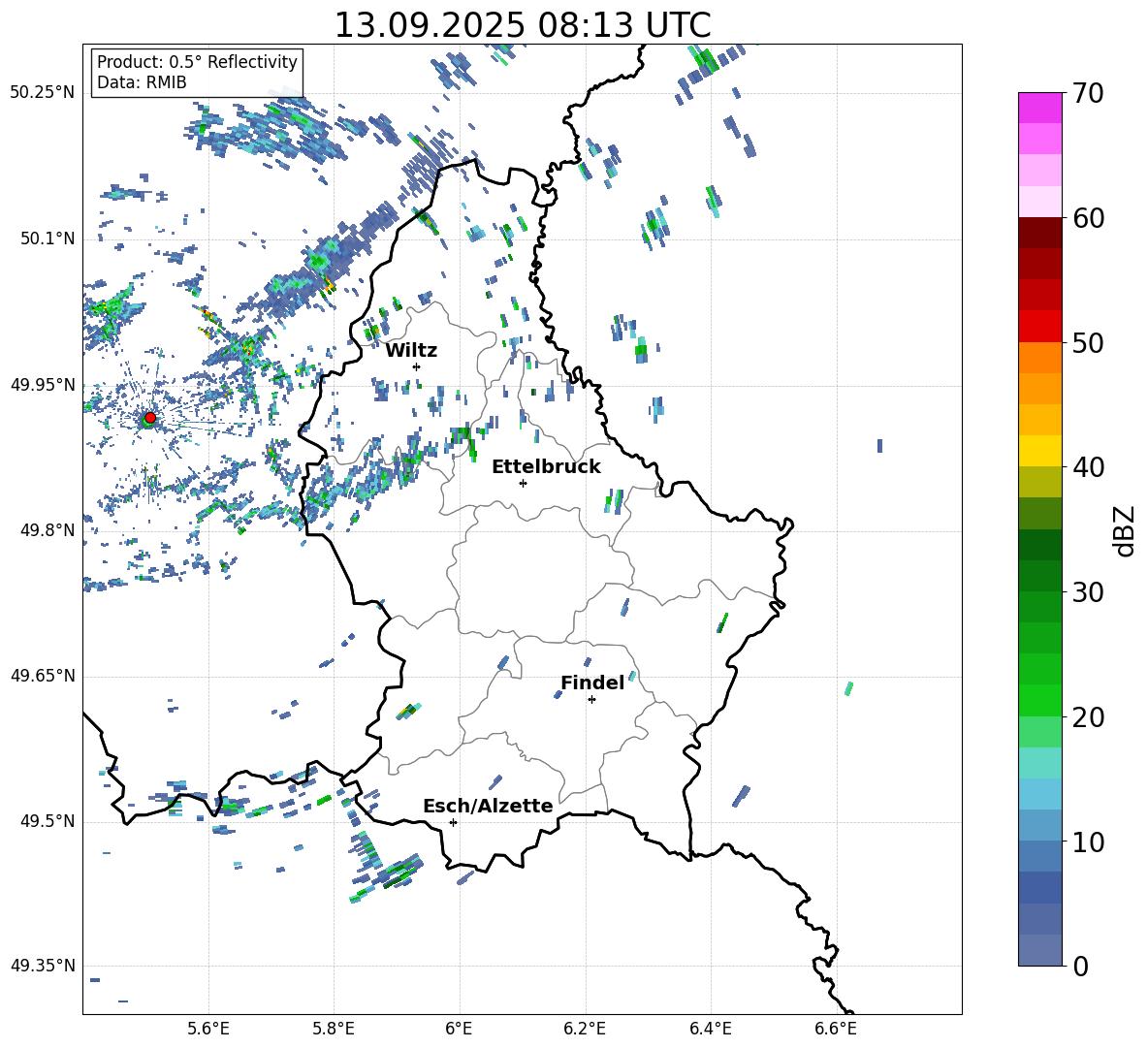Select the yellow swatch above 40 dBZ
1148x1048 pixels.
coord(1040,451)
